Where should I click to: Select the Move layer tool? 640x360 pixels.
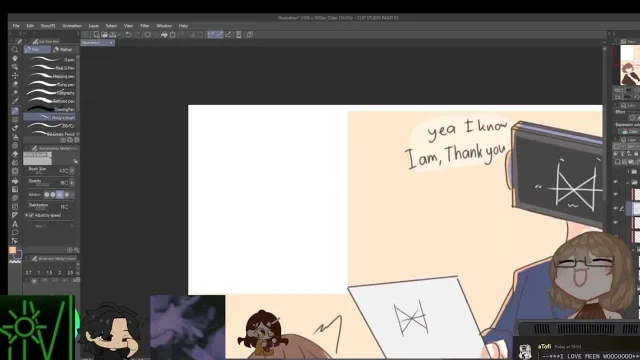click(15, 76)
